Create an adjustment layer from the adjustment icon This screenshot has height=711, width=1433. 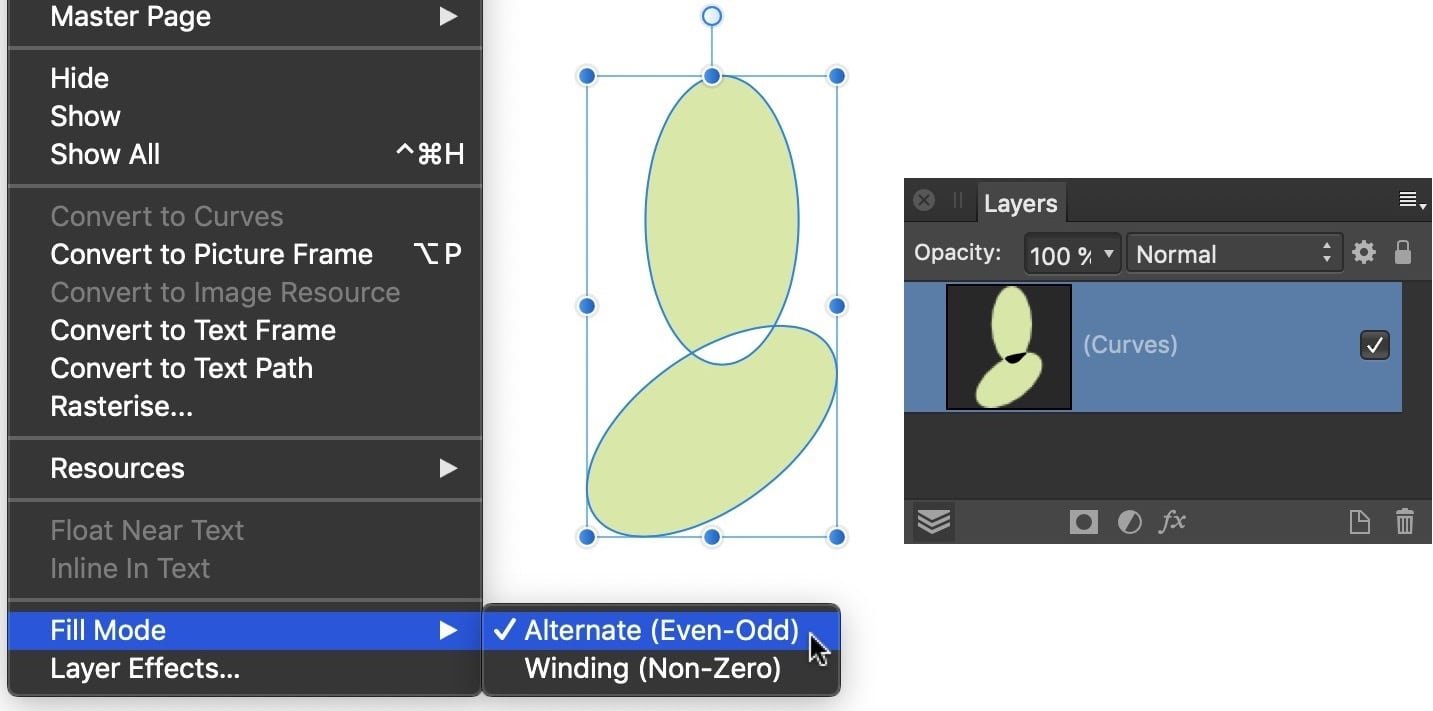pos(1129,521)
